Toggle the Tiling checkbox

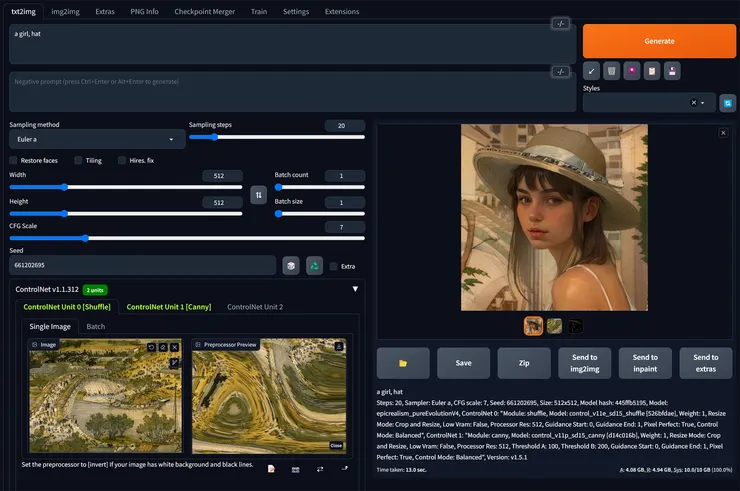click(x=77, y=160)
